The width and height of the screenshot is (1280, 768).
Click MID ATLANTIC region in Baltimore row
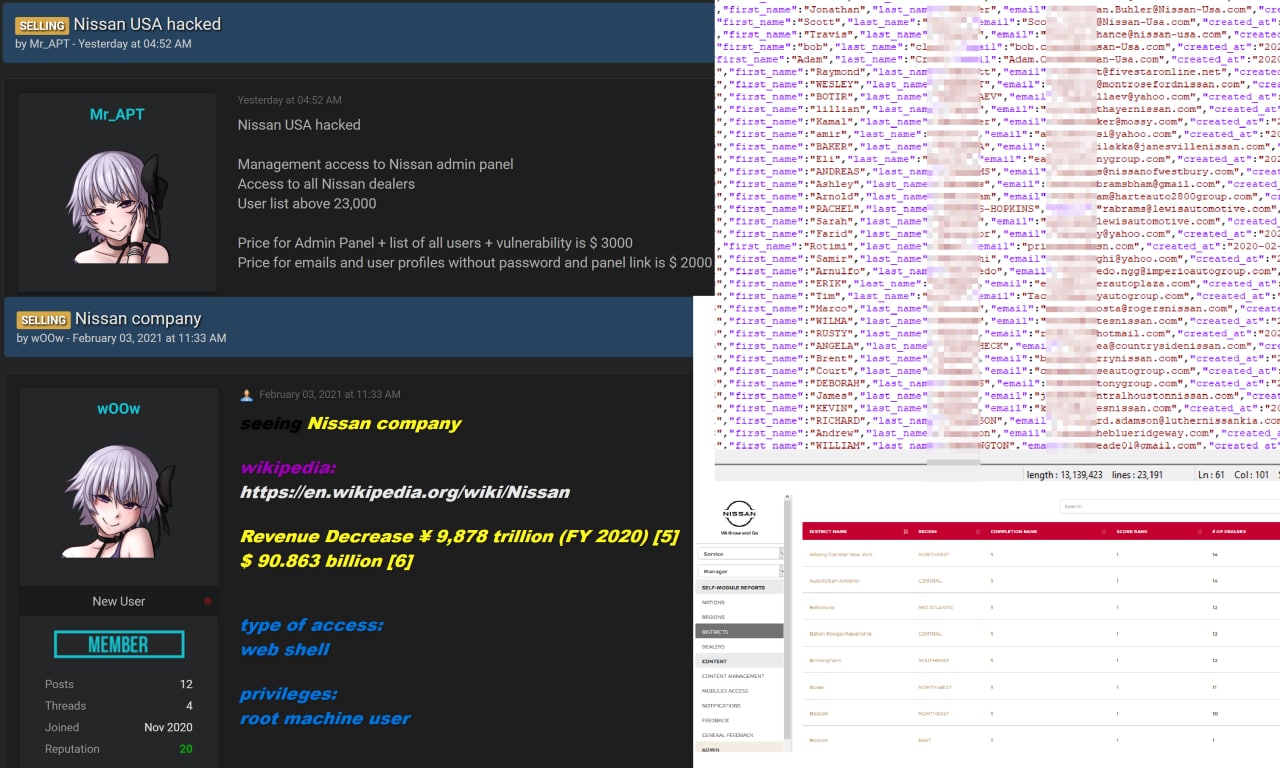pyautogui.click(x=936, y=607)
